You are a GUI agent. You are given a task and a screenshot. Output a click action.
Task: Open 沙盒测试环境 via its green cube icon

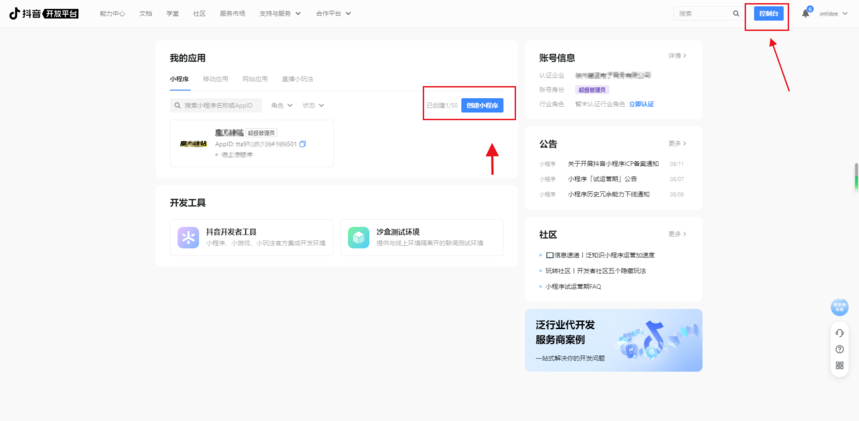tap(358, 237)
